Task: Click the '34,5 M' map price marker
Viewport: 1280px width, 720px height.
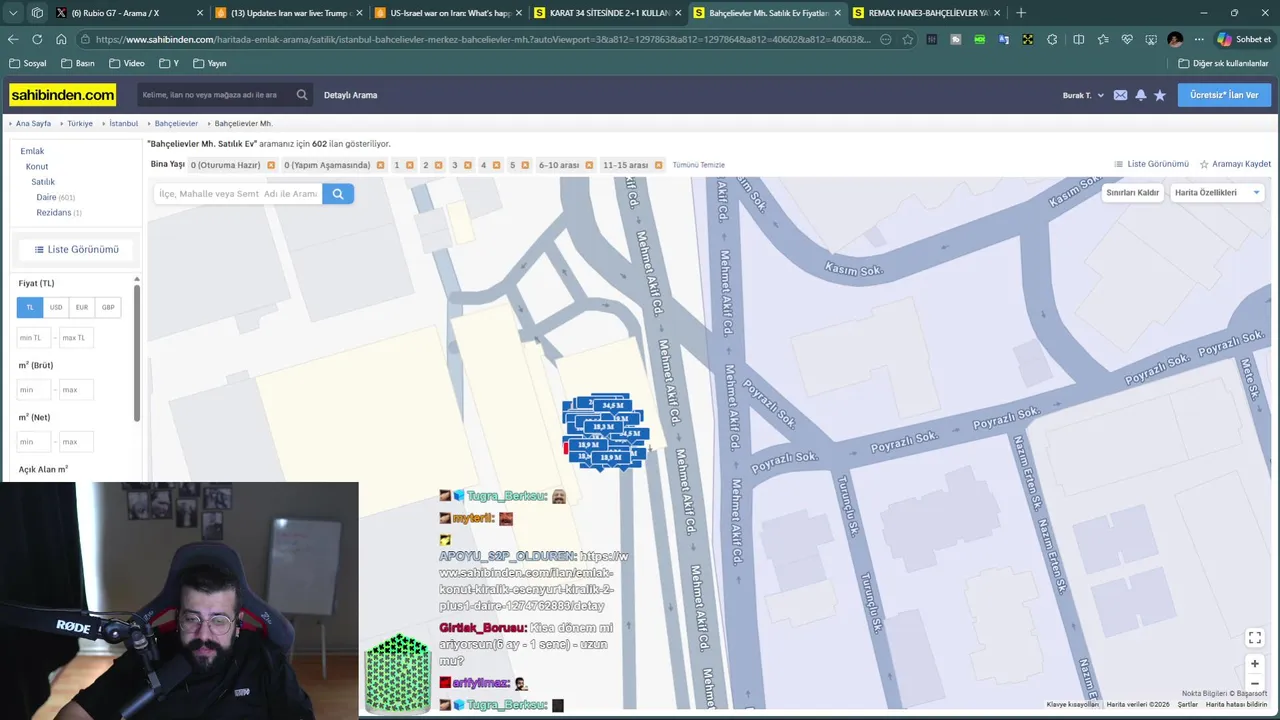Action: [x=612, y=405]
